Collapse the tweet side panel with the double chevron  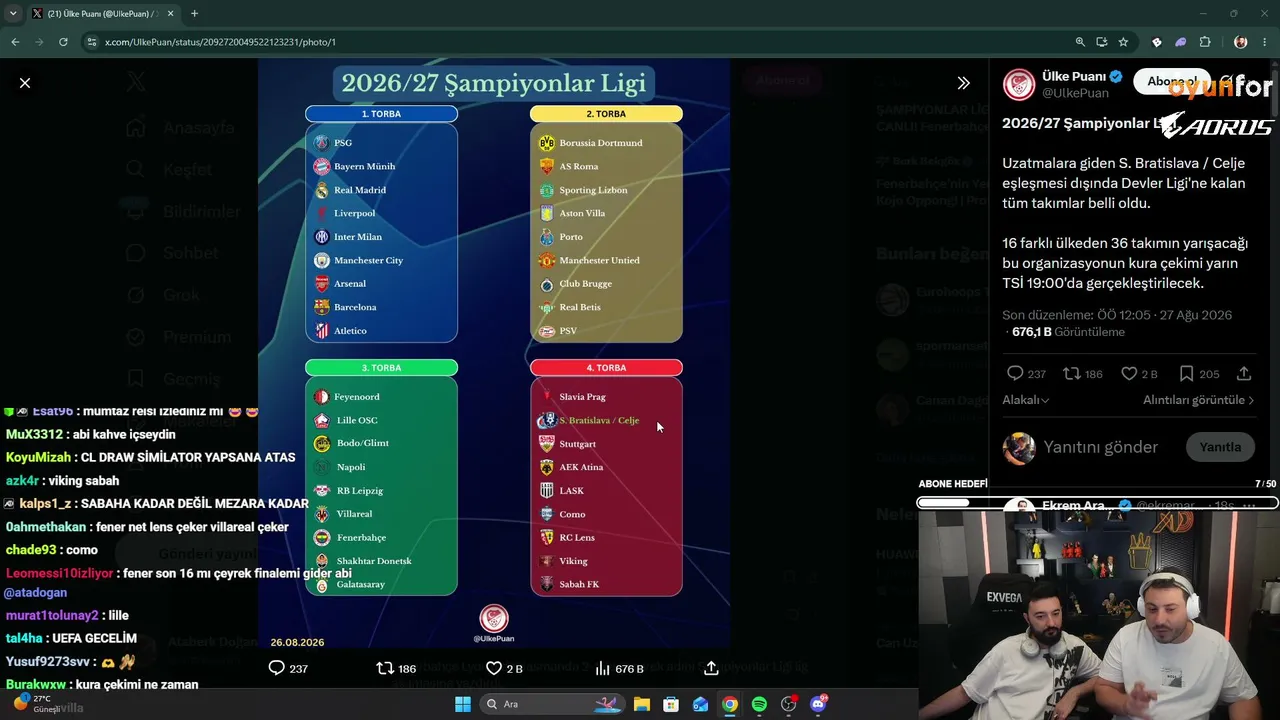963,83
